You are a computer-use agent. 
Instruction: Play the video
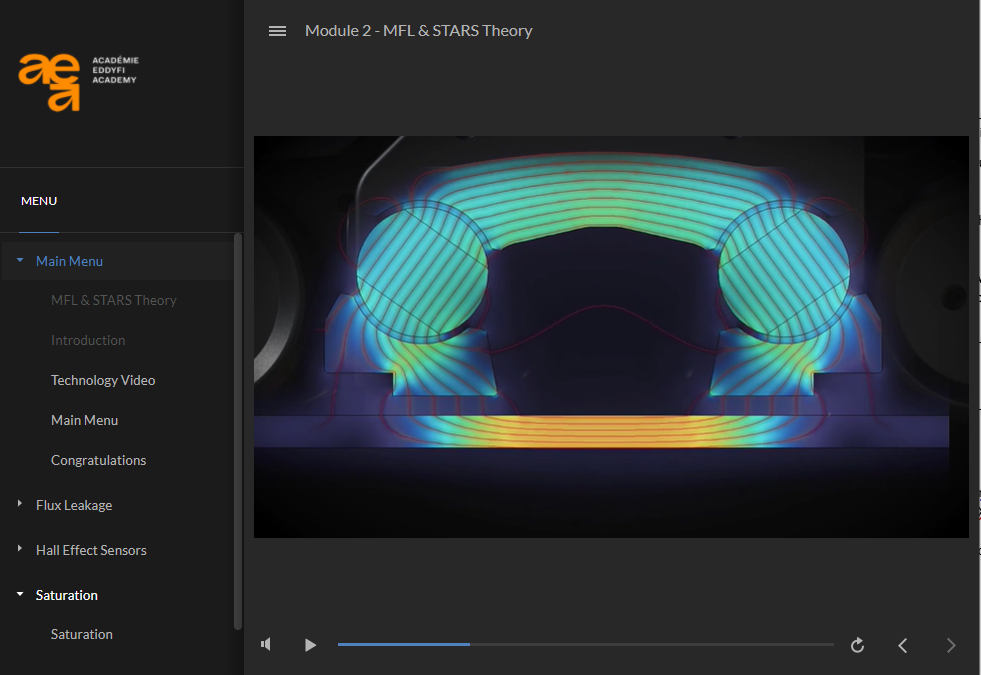[x=310, y=645]
